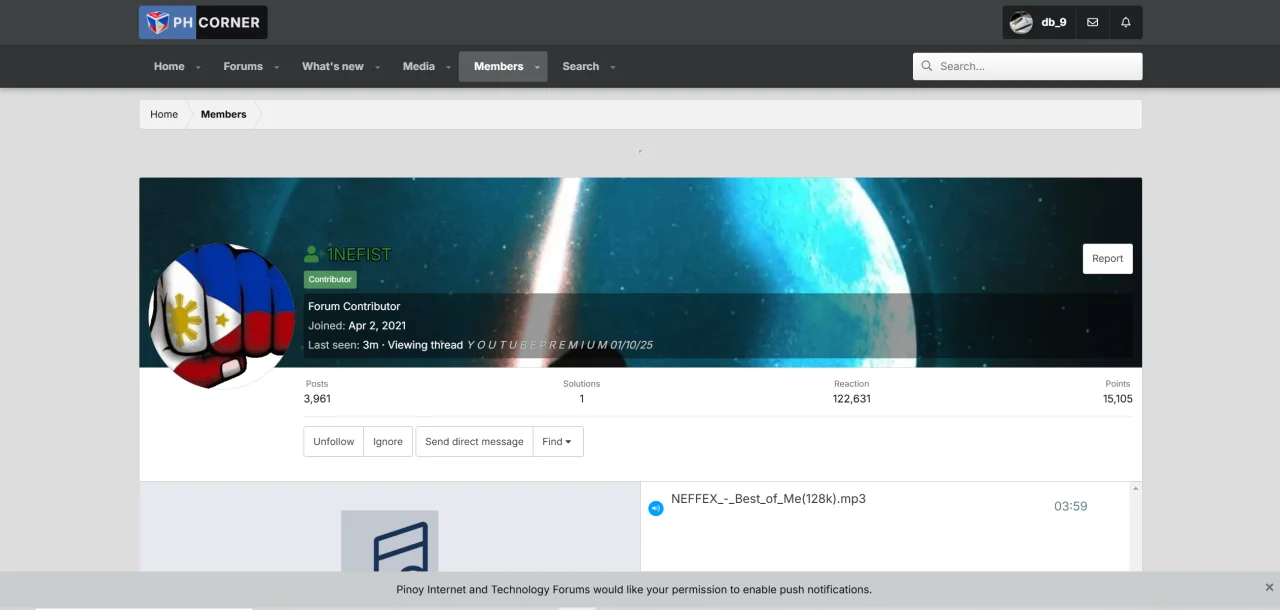Open the 1NEFIST fist avatar image
The width and height of the screenshot is (1280, 610).
pos(221,315)
